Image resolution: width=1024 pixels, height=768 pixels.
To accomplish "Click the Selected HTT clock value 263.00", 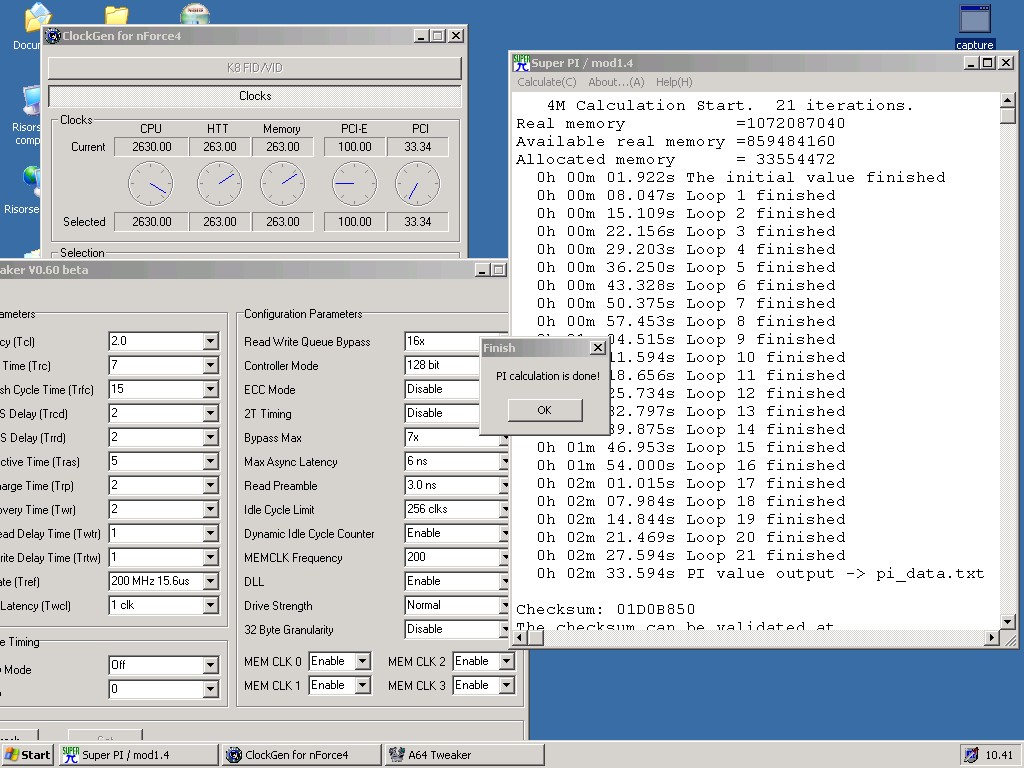I will tap(219, 222).
